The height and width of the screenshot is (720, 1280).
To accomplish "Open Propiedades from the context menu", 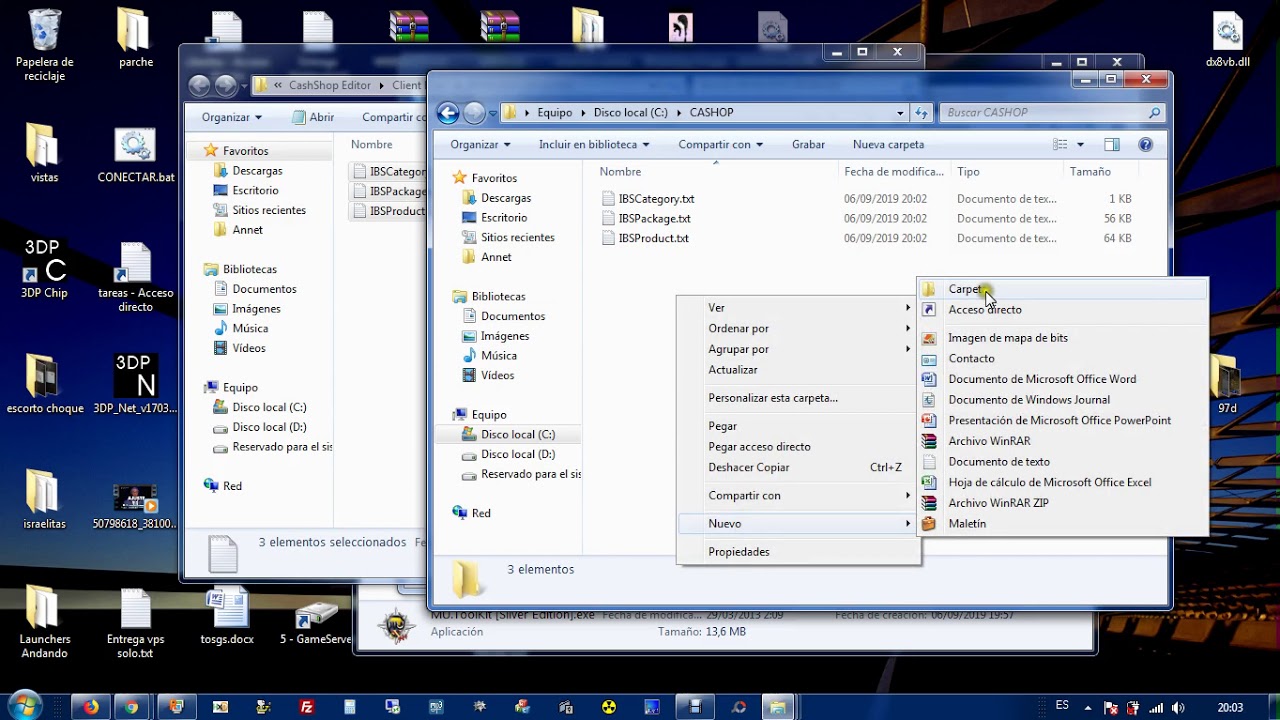I will point(799,552).
